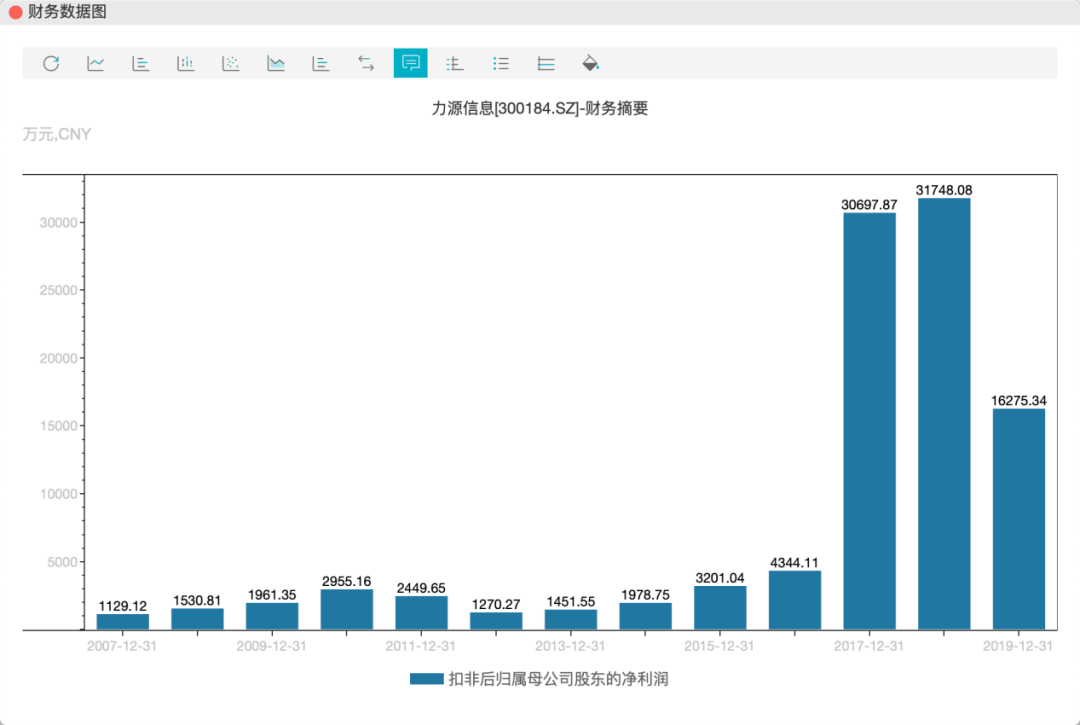Click the 2019 bar showing 16275.34

coord(1018,518)
